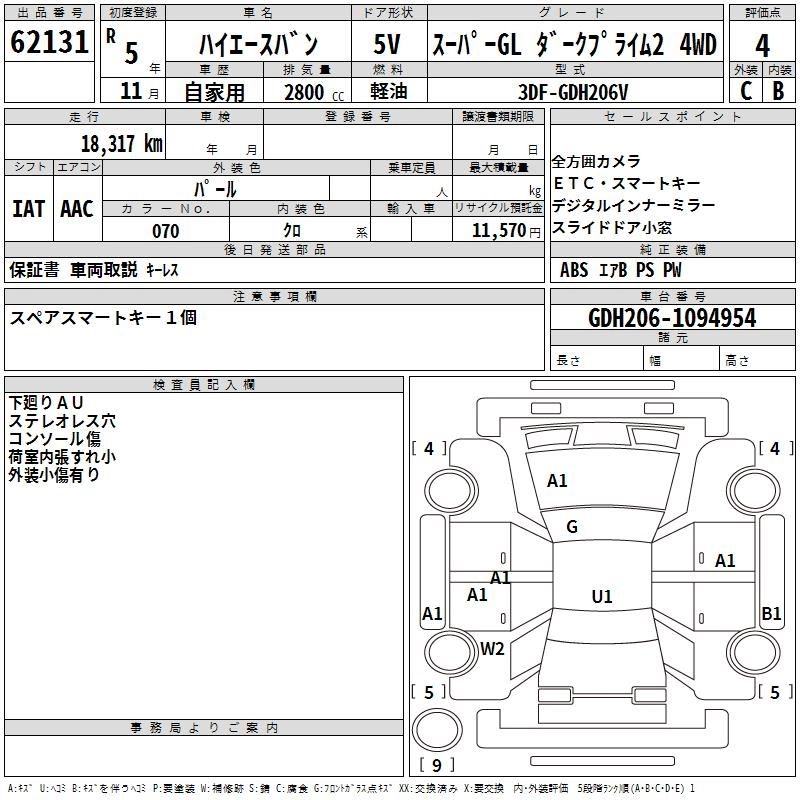Select the color number 070 field
The image size is (800, 800).
(x=165, y=231)
